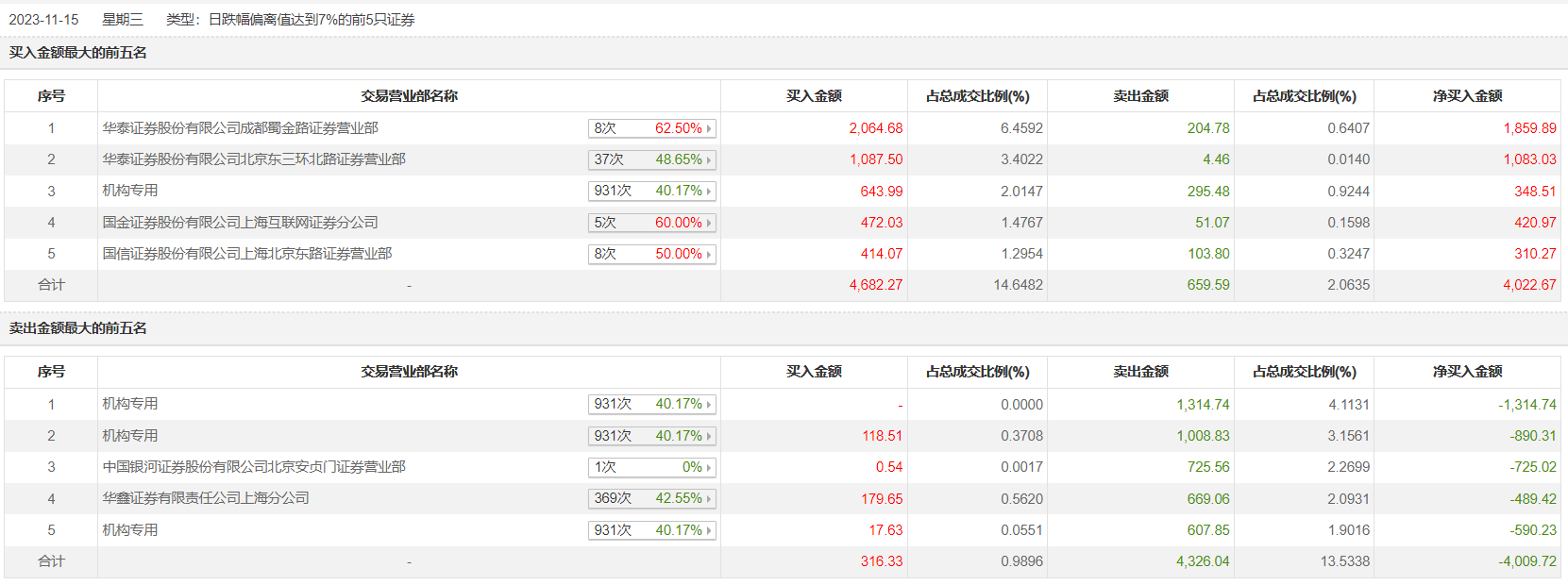Click 机构专用 in the top buy table

tap(130, 191)
